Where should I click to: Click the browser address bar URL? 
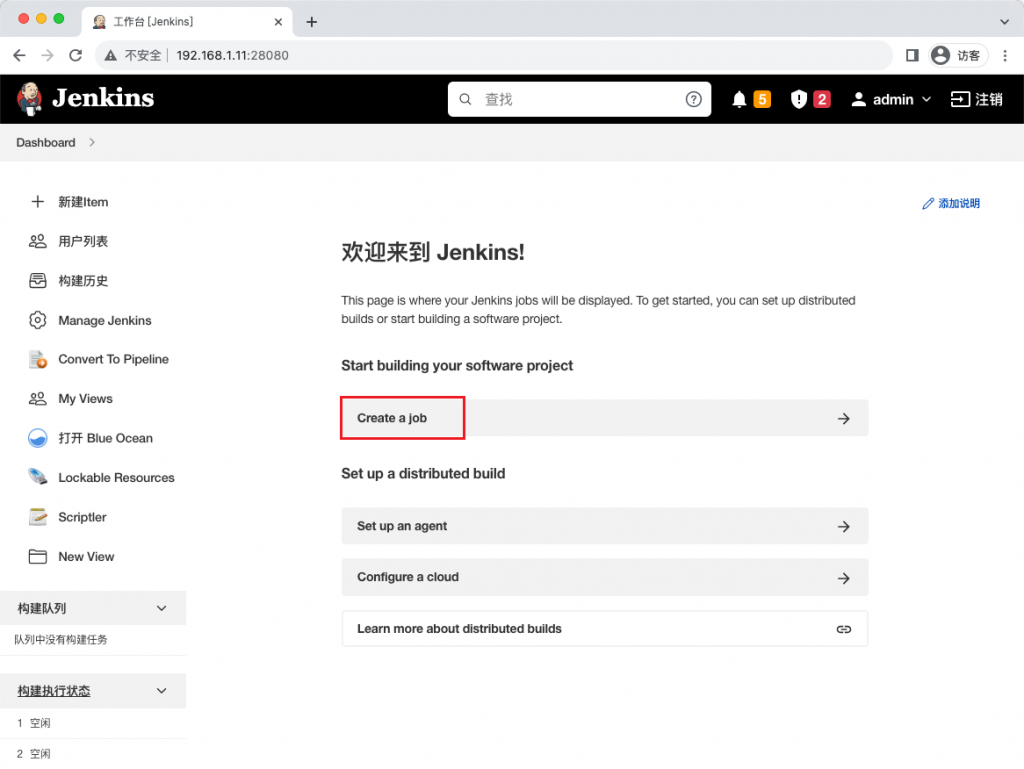click(232, 55)
